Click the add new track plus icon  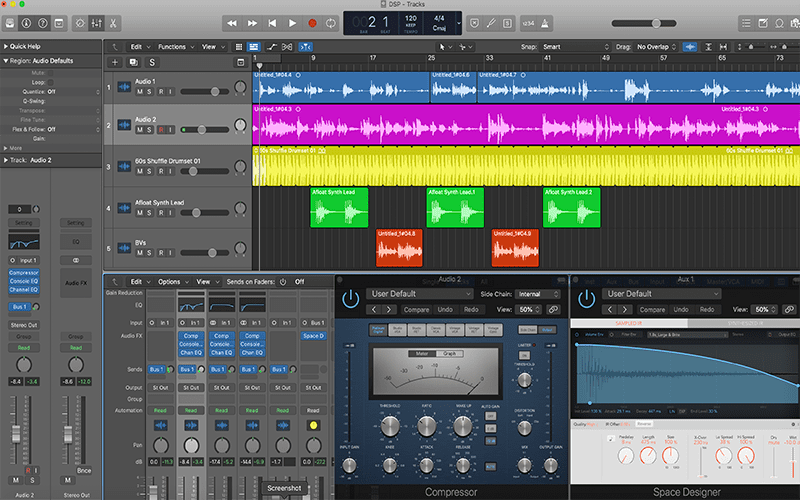[x=115, y=62]
